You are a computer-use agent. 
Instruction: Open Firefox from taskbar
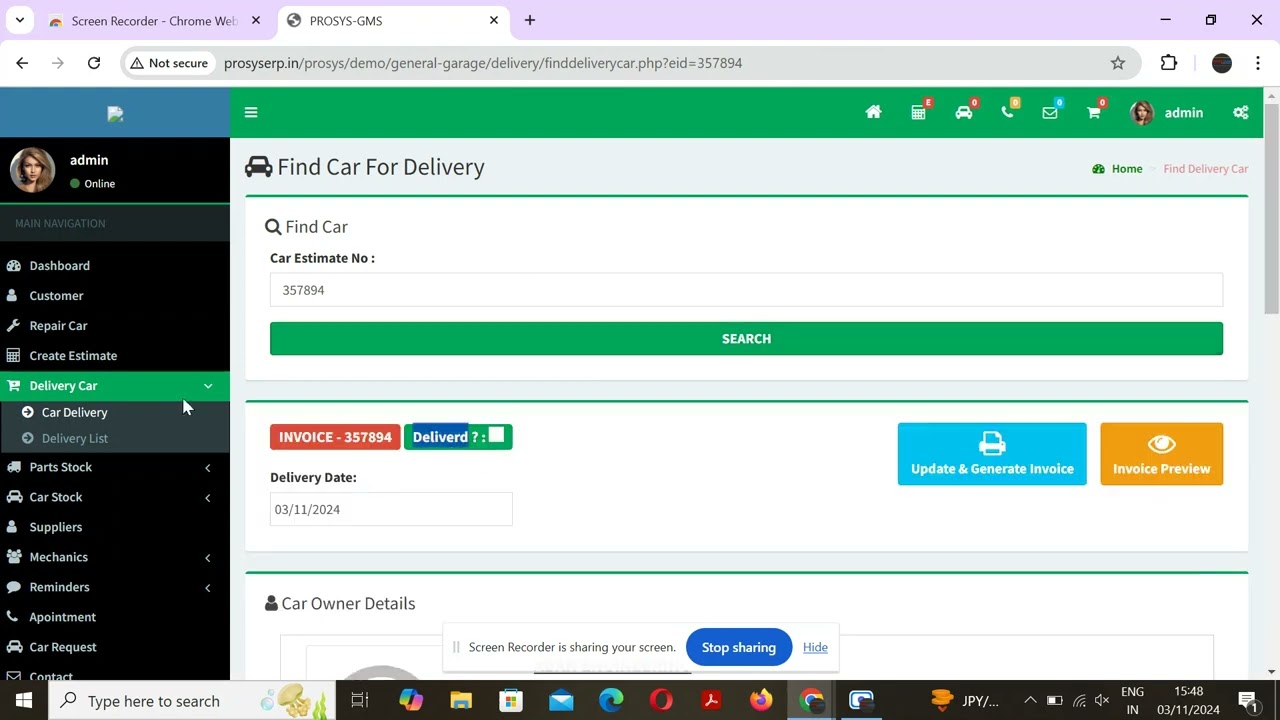pos(761,700)
